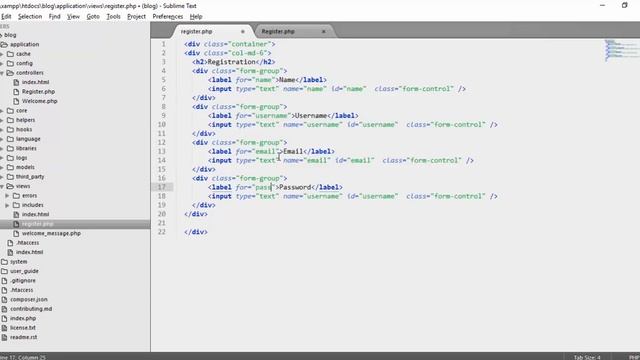Click the license.txt file icon
The height and width of the screenshot is (360, 640).
point(4,328)
